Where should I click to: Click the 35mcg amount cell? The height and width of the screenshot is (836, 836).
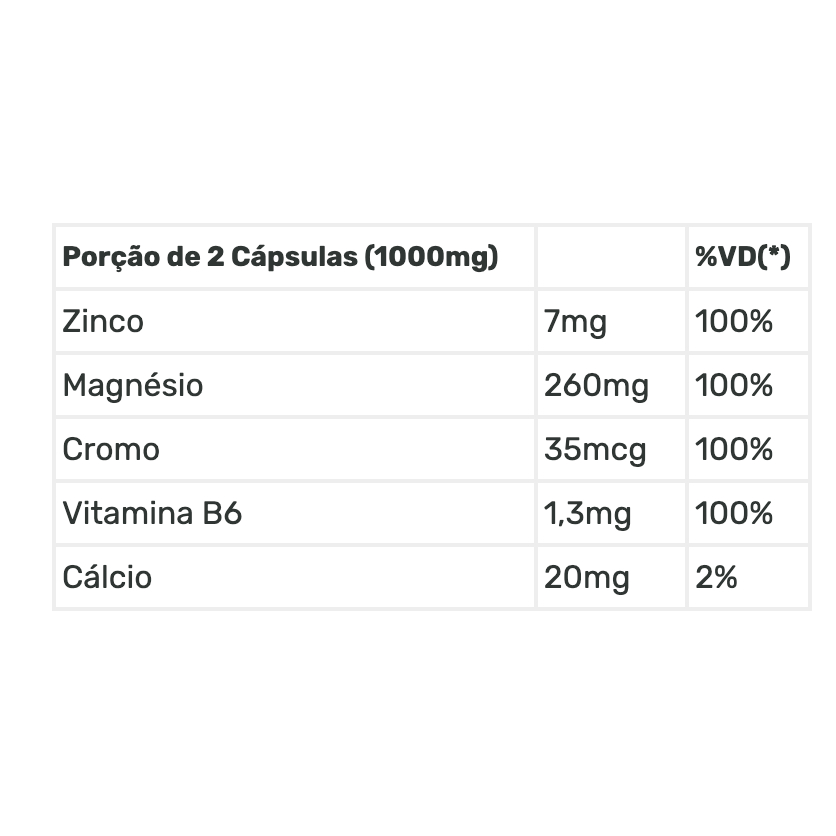(x=595, y=449)
